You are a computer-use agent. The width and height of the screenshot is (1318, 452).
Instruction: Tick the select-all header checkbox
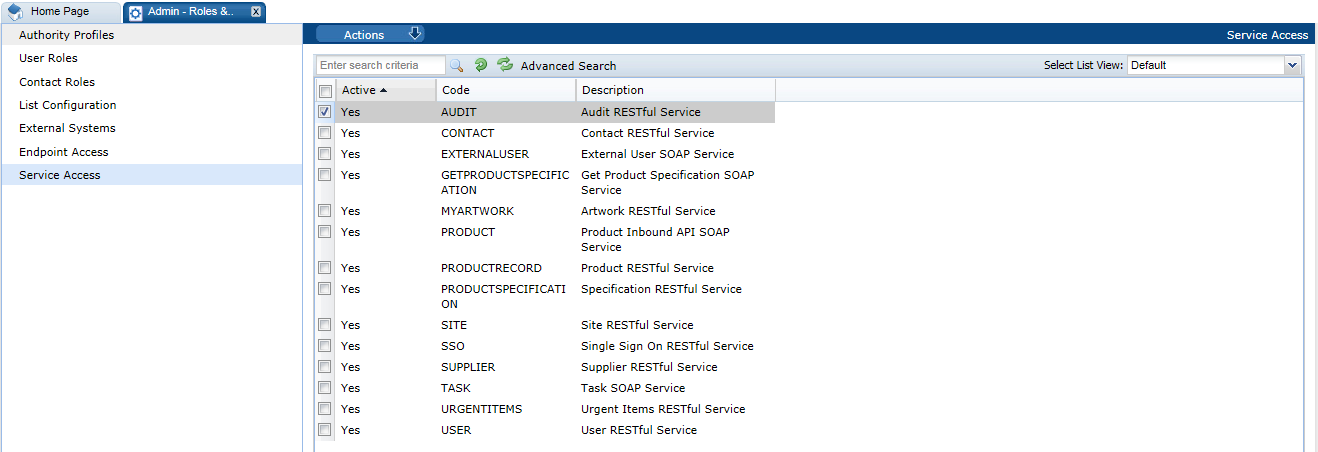pos(324,91)
